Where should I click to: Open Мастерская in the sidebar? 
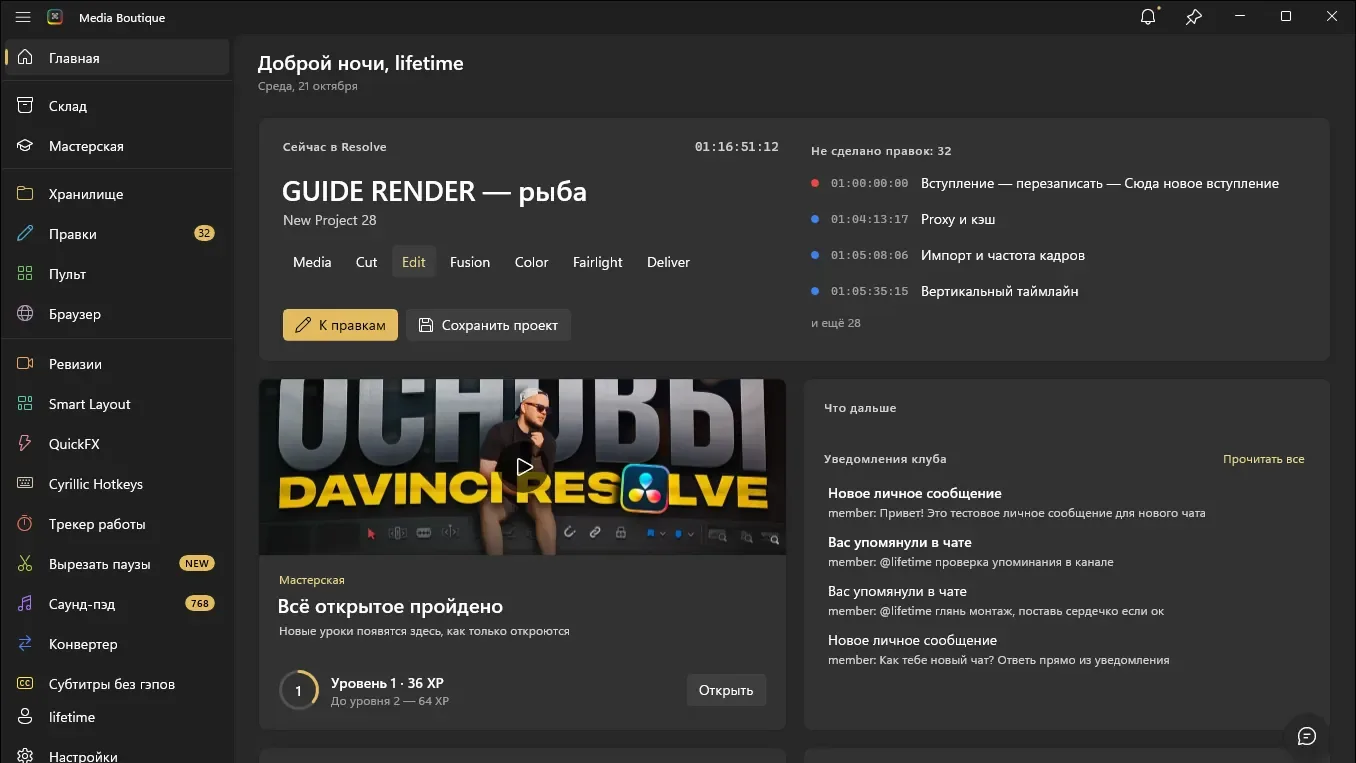click(117, 146)
